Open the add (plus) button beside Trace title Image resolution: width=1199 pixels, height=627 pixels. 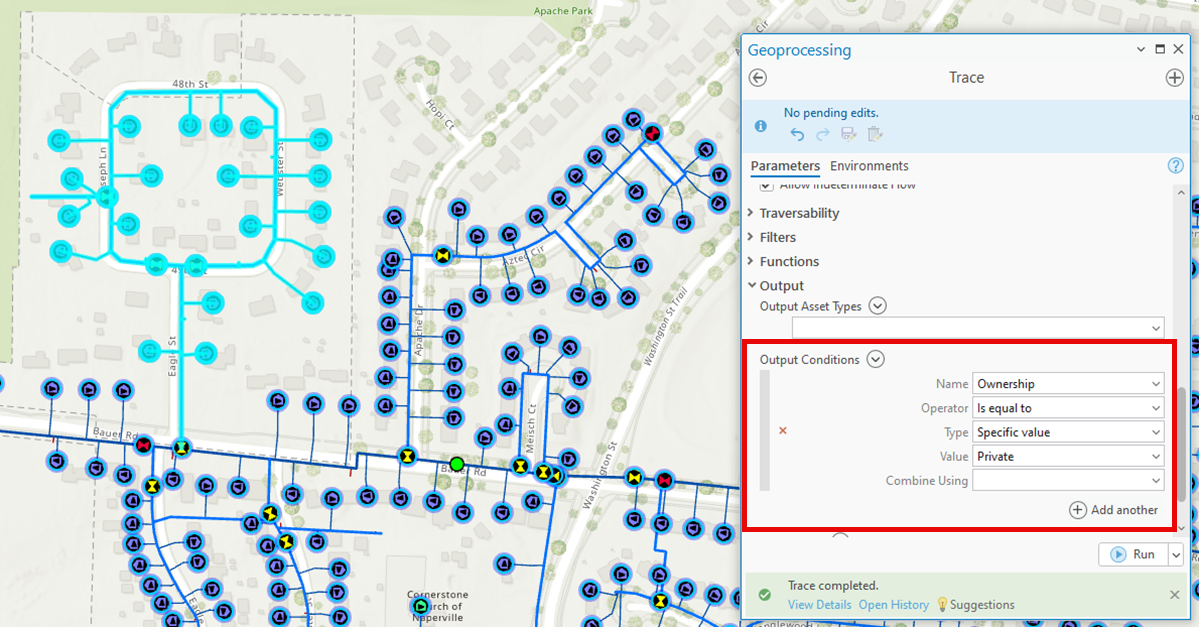1175,78
